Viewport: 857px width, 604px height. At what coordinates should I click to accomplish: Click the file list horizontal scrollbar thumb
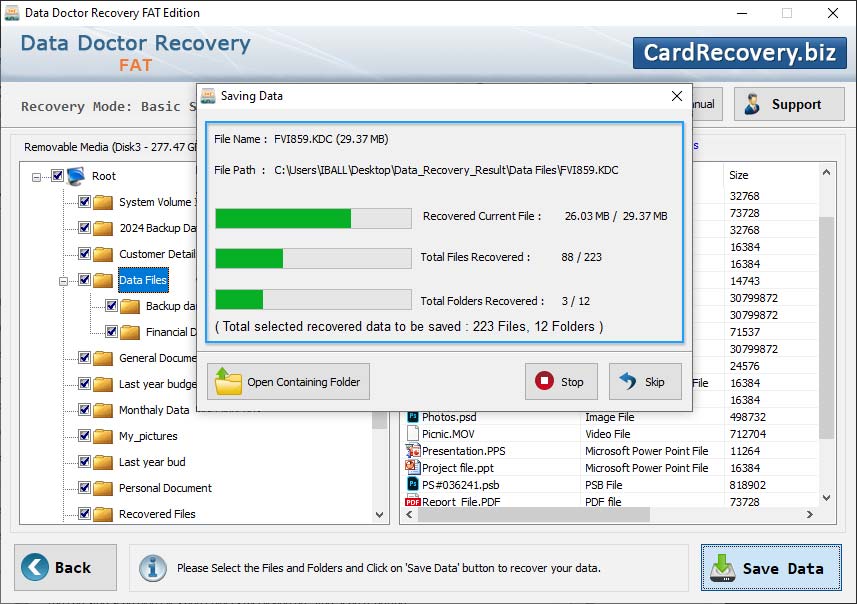pyautogui.click(x=534, y=514)
